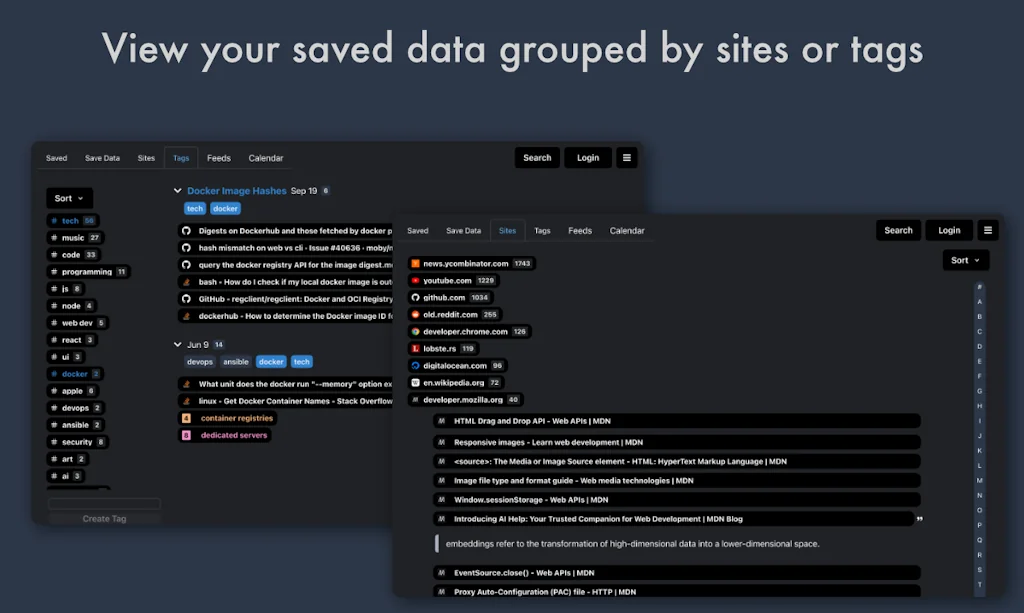1024x613 pixels.
Task: Open the hamburger menu next to Login
Action: 988,230
